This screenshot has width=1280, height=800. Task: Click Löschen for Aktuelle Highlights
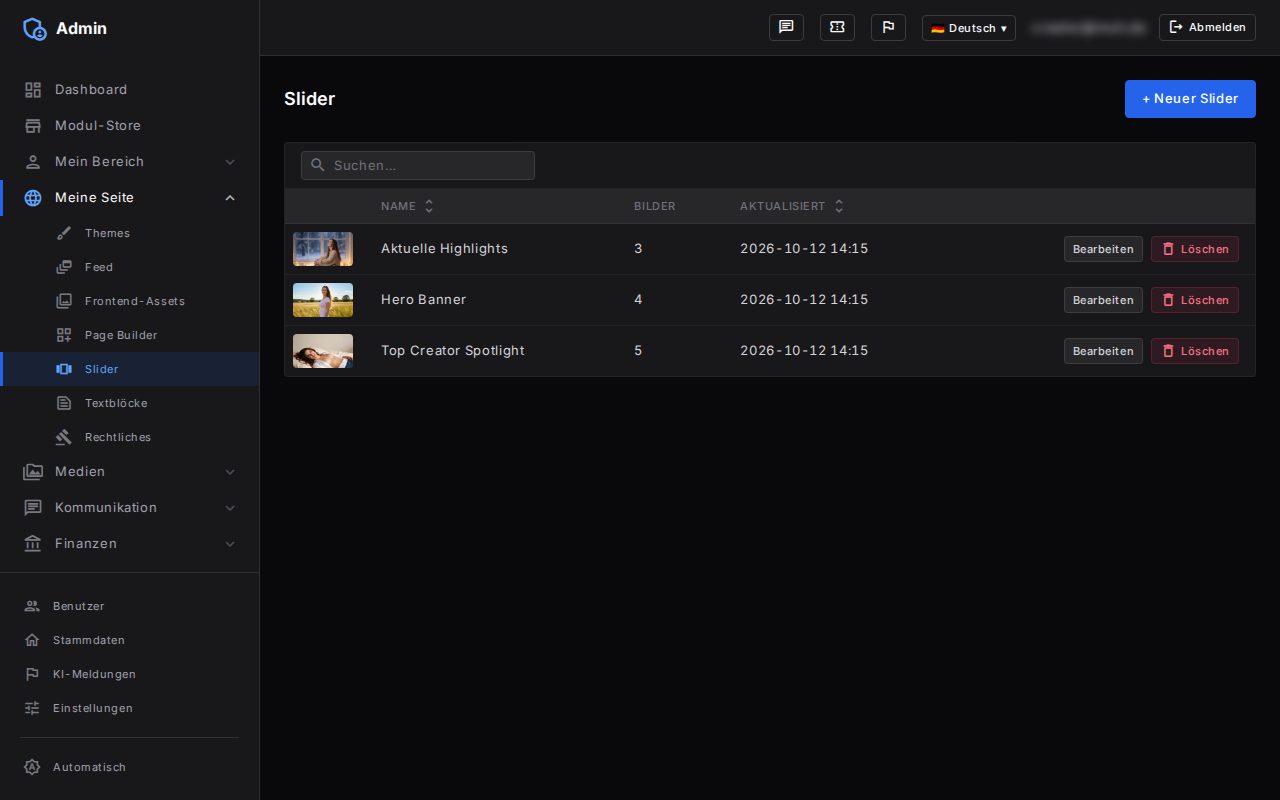[x=1195, y=249]
